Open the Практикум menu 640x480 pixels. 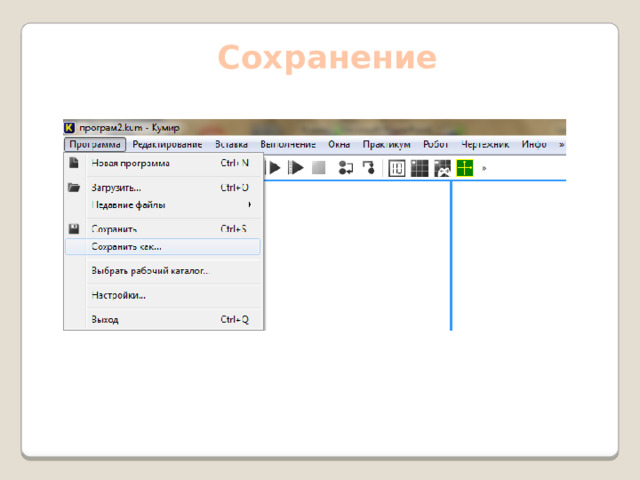pyautogui.click(x=387, y=144)
